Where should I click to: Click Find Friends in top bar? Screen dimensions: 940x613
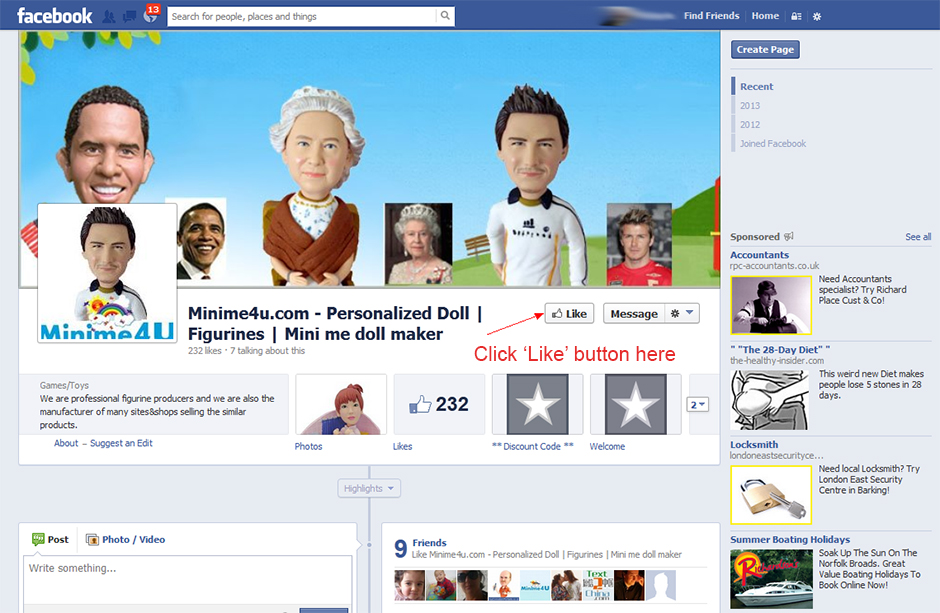[712, 16]
